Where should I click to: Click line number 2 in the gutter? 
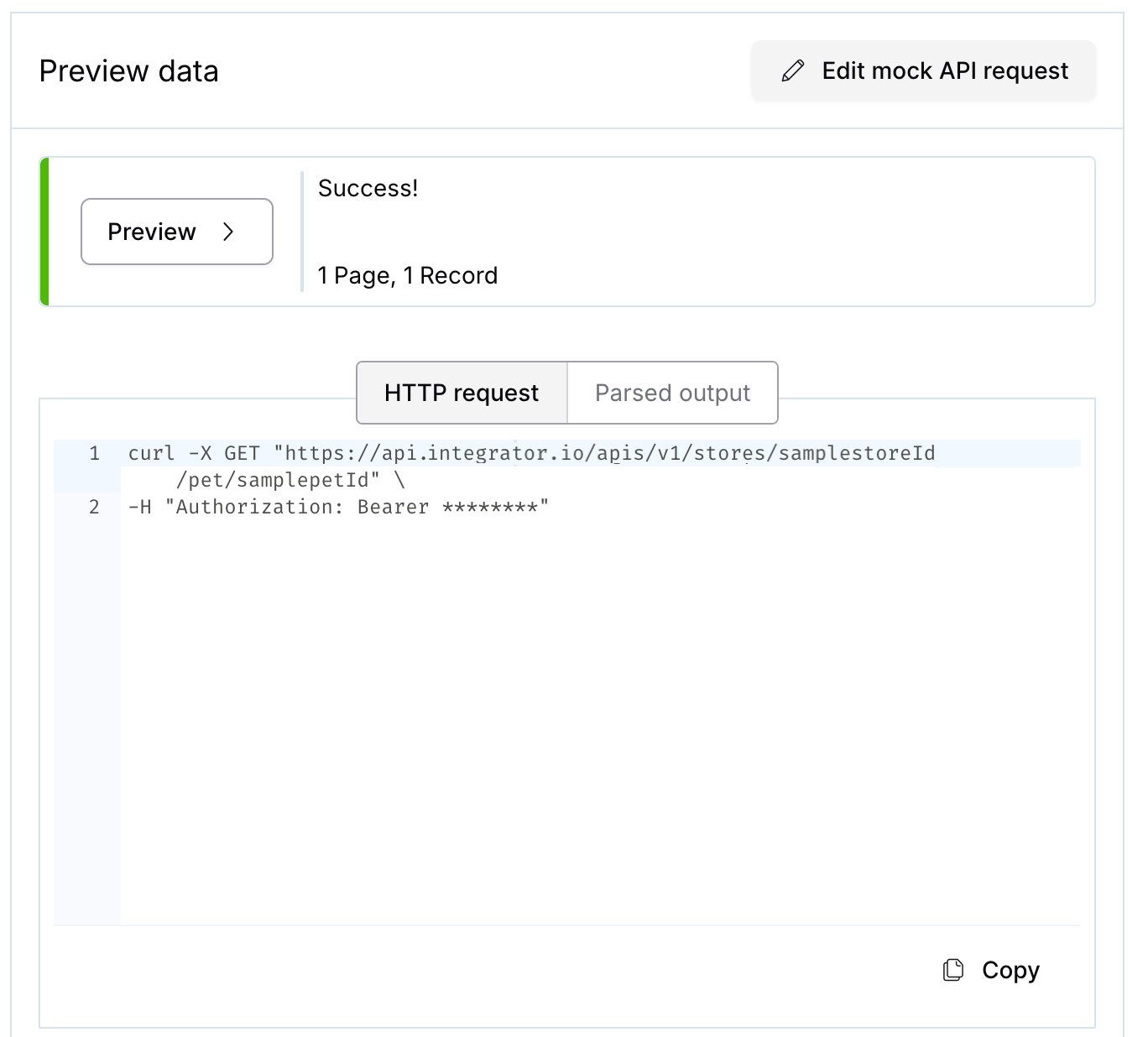94,507
